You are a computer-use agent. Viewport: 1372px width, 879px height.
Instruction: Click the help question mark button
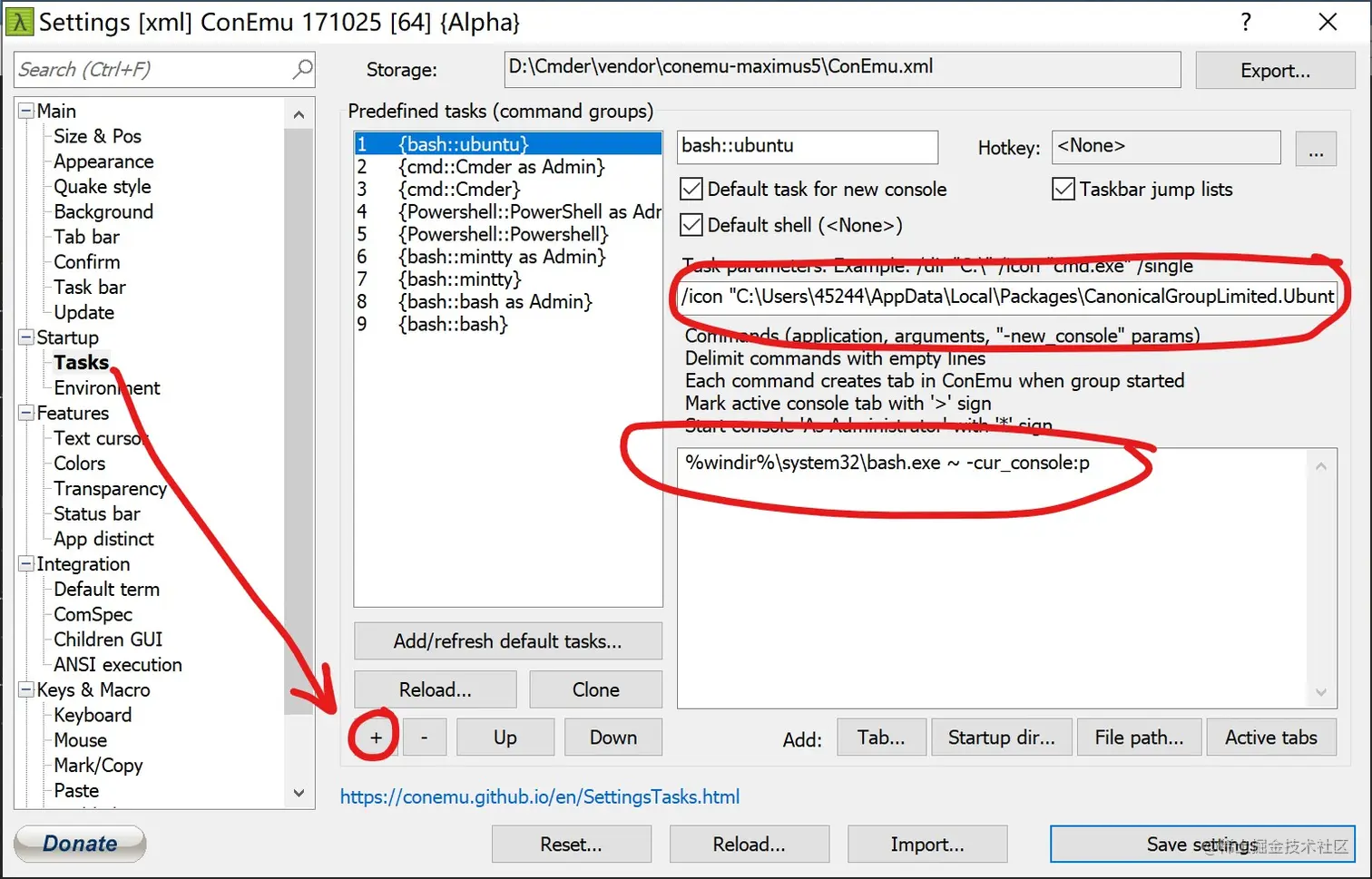[1246, 22]
